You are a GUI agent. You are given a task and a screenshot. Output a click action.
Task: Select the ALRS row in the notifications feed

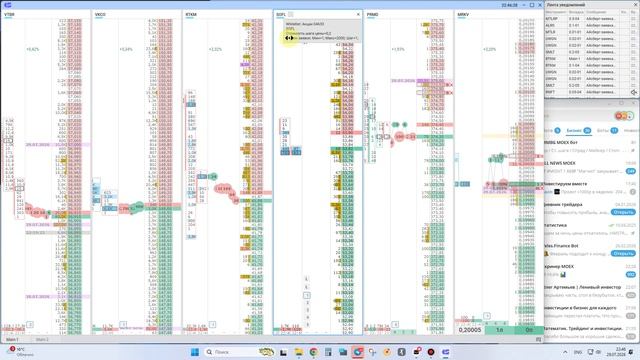(x=591, y=25)
